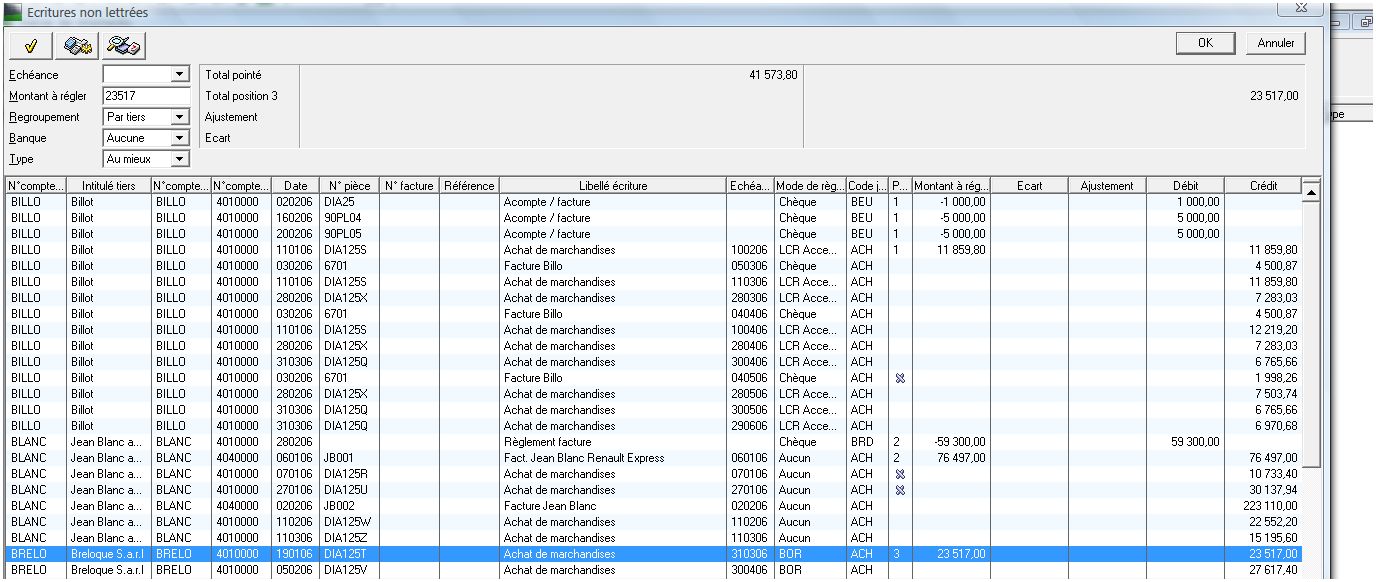
Task: Click the X mark on the DIA125R row
Action: pyautogui.click(x=900, y=474)
